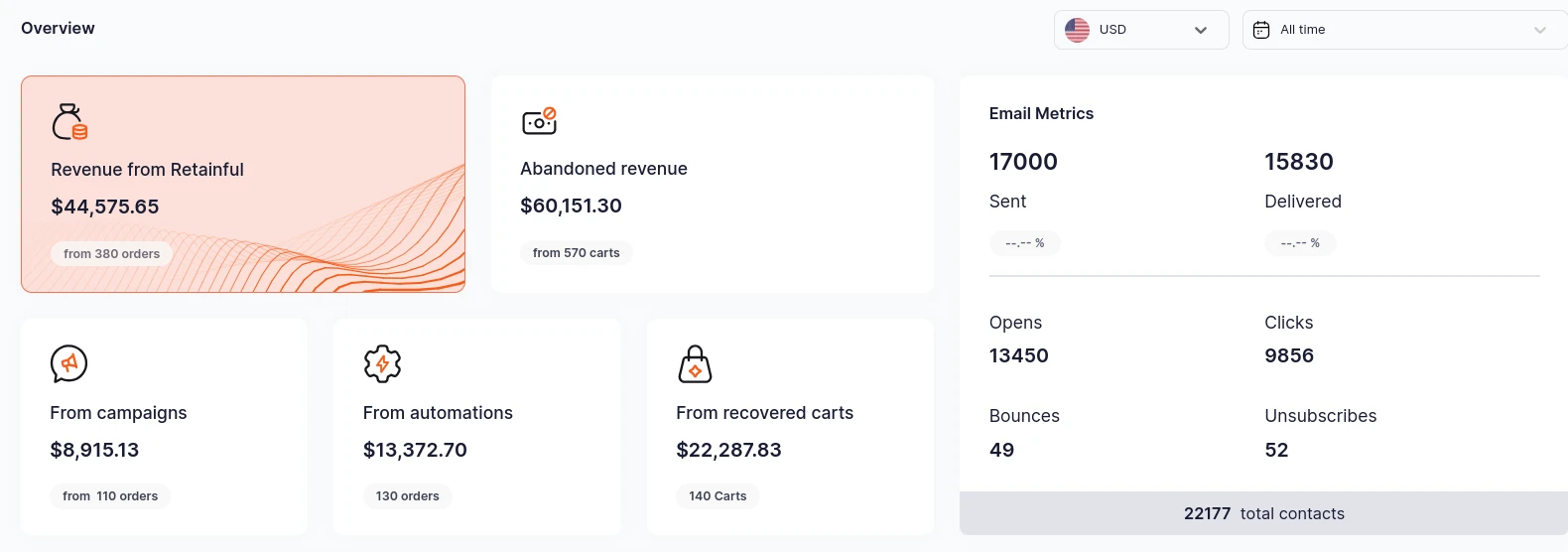Click the Sent percentage badge

click(1025, 243)
